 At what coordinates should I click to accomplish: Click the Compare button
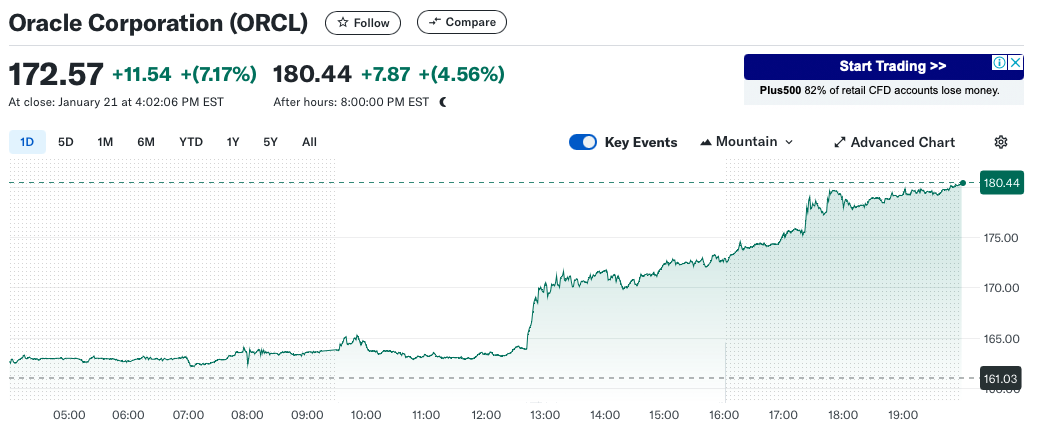(462, 22)
